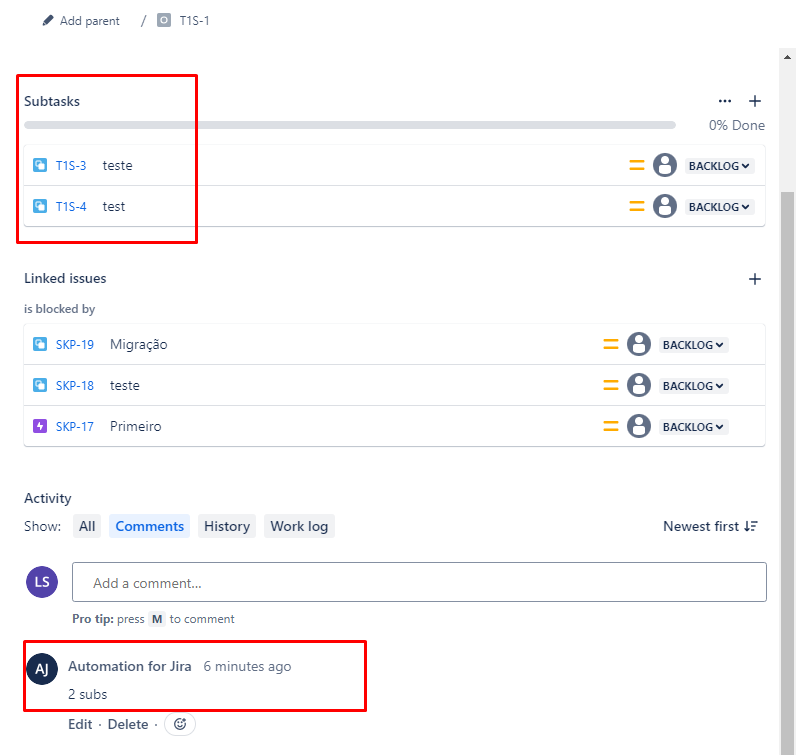The width and height of the screenshot is (800, 755).
Task: Click the scroll up arrow
Action: [x=787, y=57]
